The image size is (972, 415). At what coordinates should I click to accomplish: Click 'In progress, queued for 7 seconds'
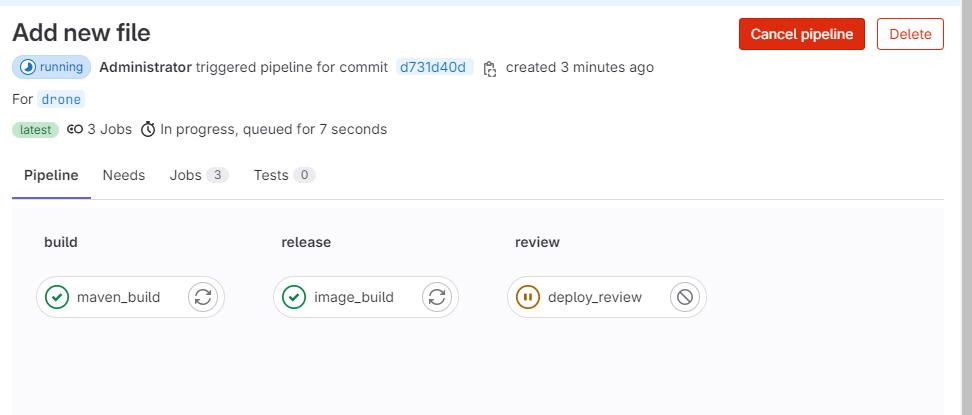tap(273, 129)
